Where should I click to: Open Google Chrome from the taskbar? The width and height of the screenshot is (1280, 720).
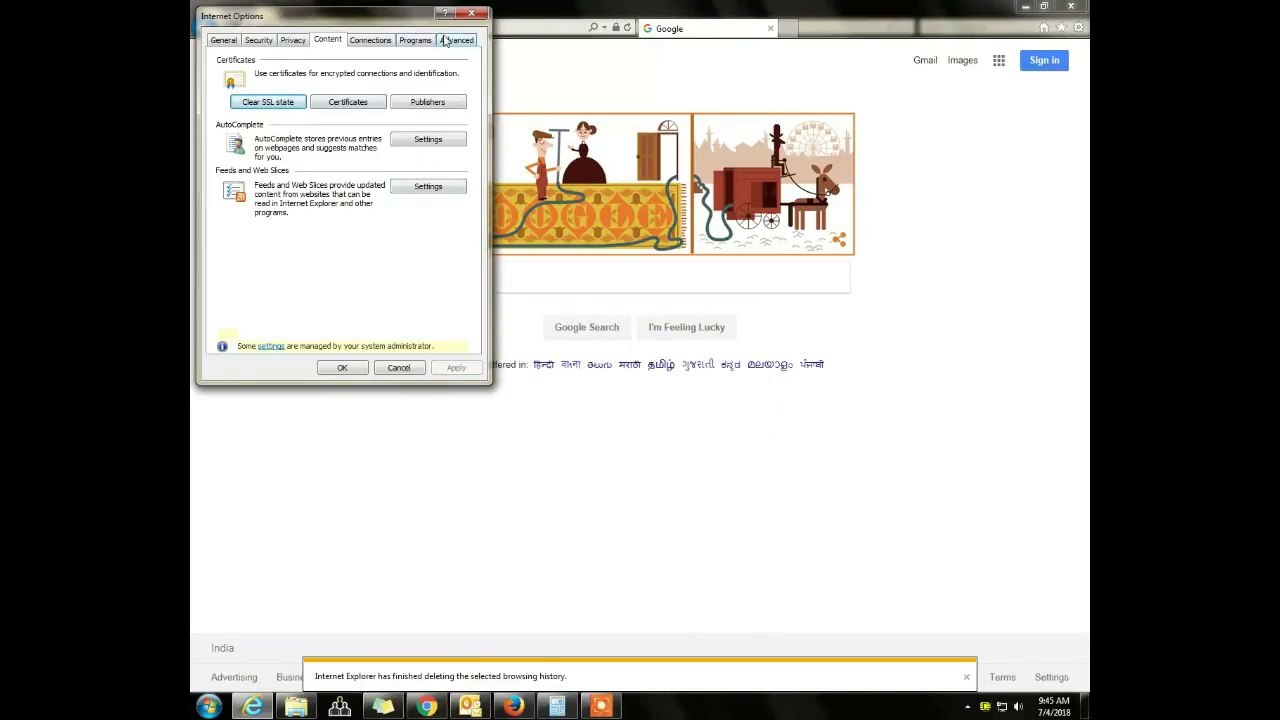tap(427, 707)
